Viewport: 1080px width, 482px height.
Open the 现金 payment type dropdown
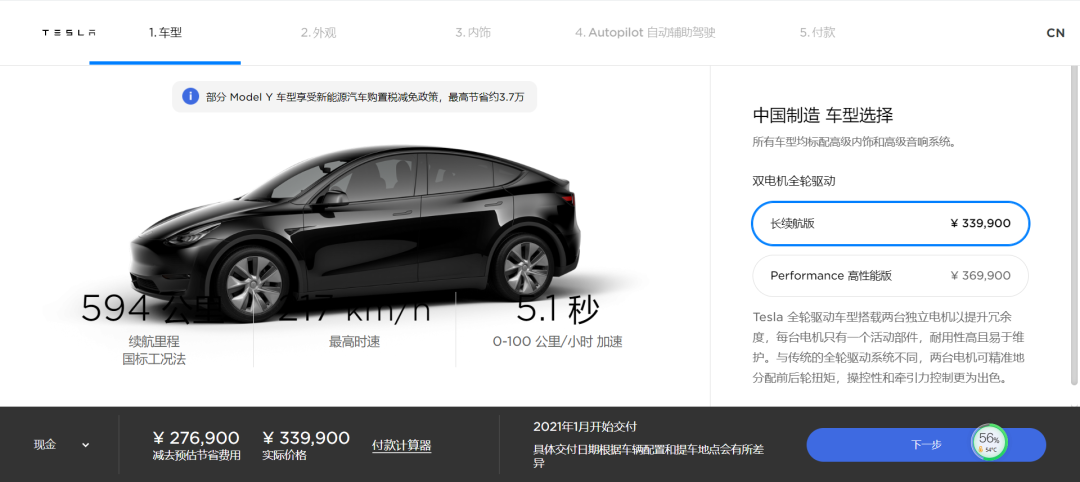click(x=62, y=445)
